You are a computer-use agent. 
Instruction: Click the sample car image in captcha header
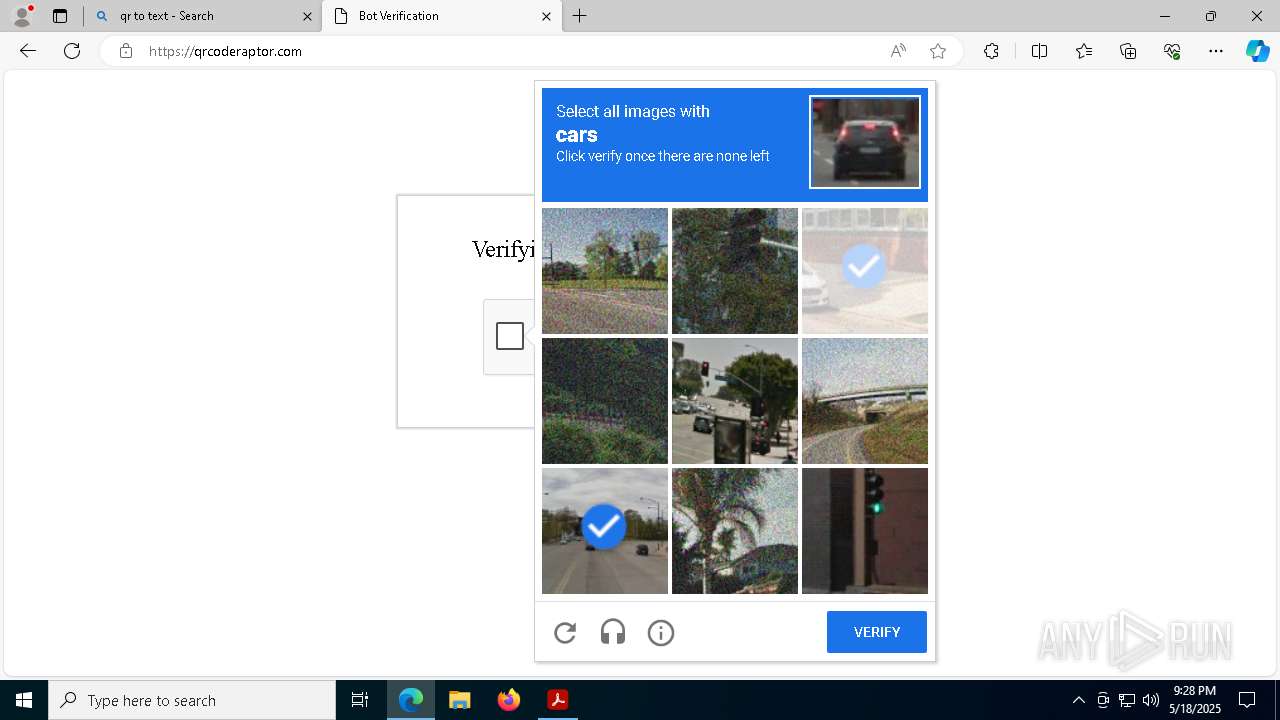pyautogui.click(x=865, y=142)
